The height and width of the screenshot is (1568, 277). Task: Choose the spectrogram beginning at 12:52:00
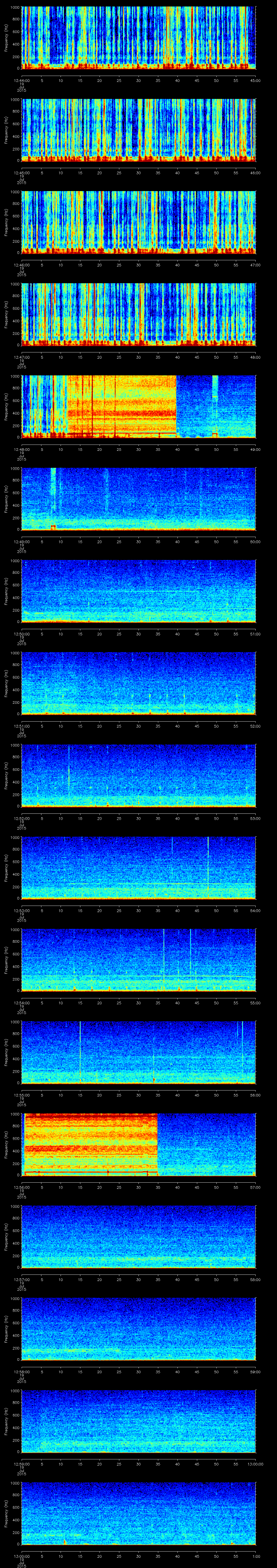139,775
